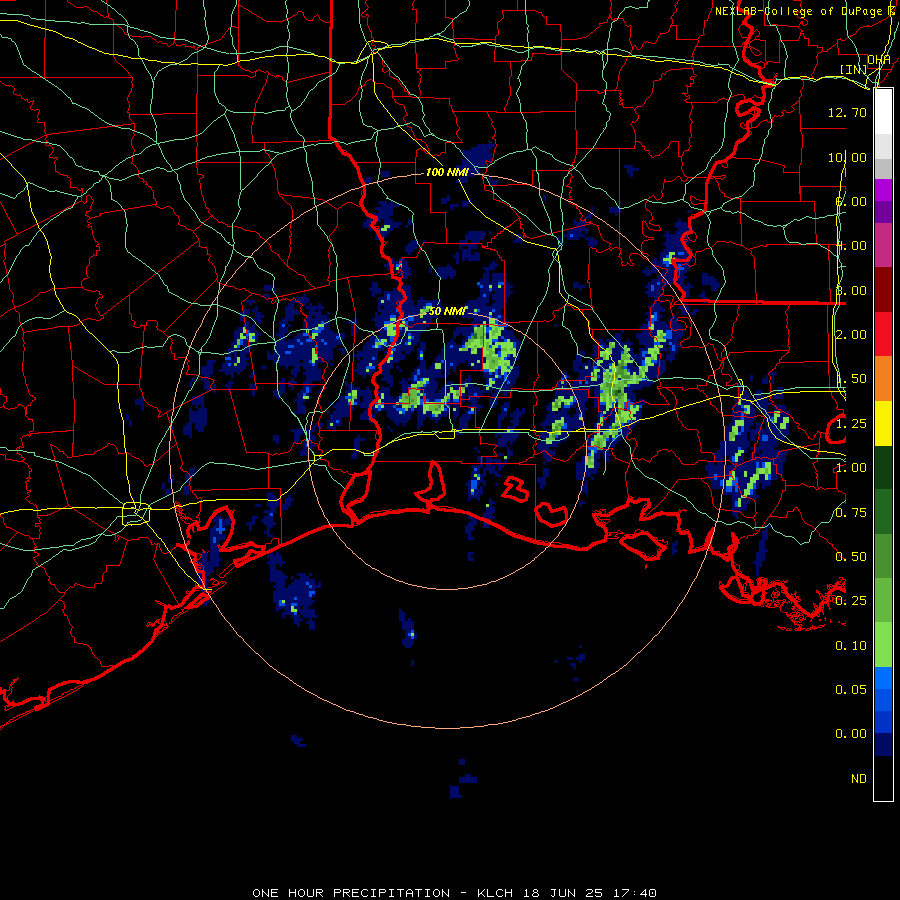This screenshot has height=900, width=900.
Task: Click the 10.00 scale value
Action: [847, 157]
